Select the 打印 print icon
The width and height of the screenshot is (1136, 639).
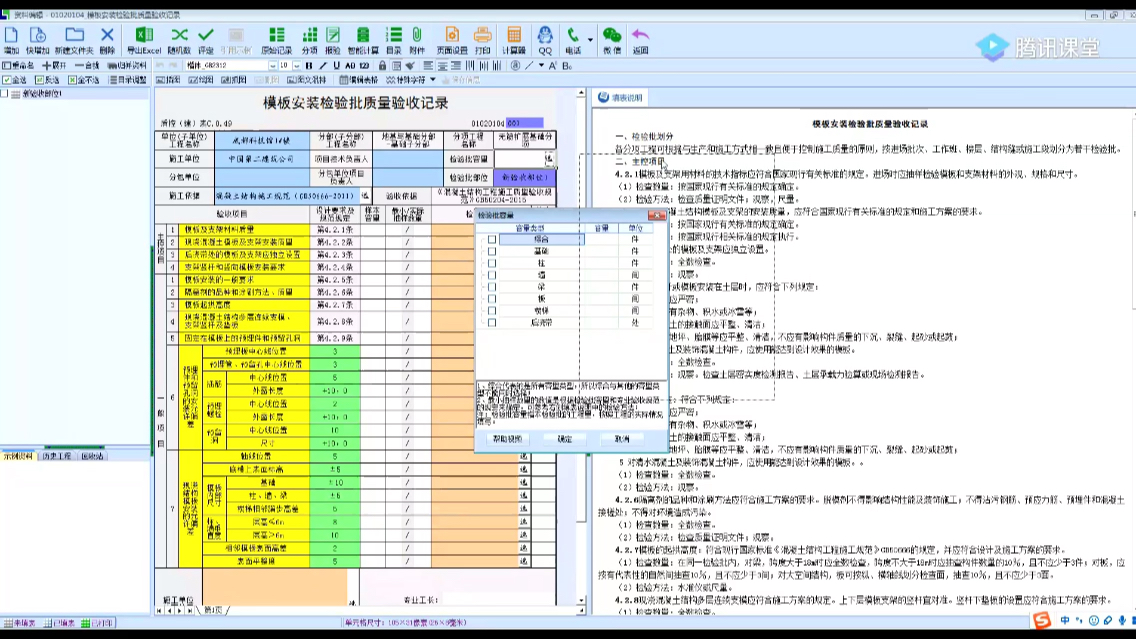(481, 40)
